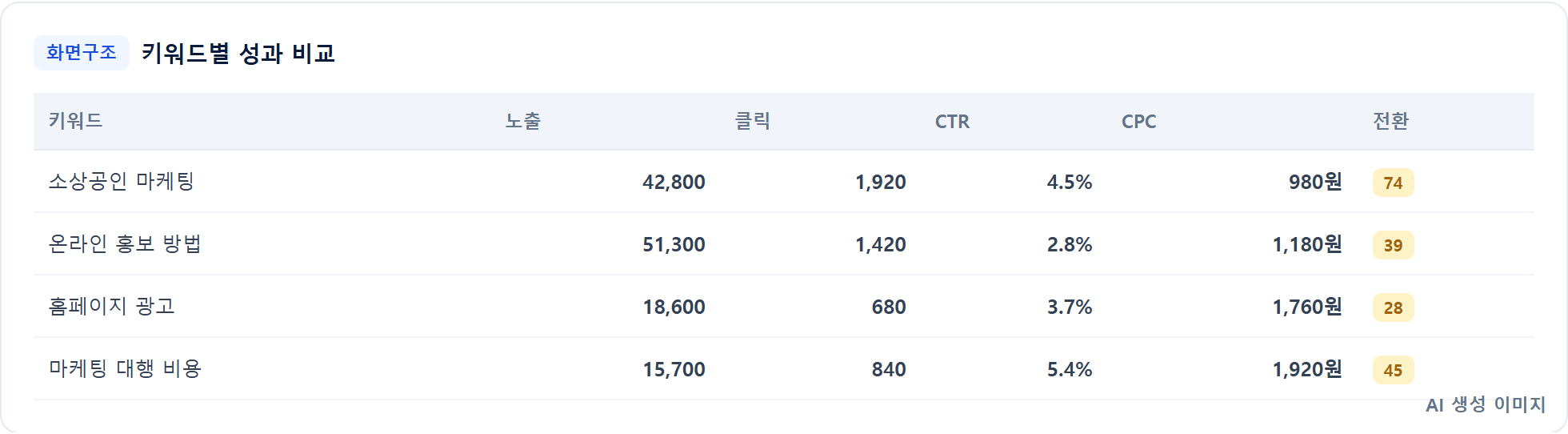Select the 키워드 column header

[76, 121]
